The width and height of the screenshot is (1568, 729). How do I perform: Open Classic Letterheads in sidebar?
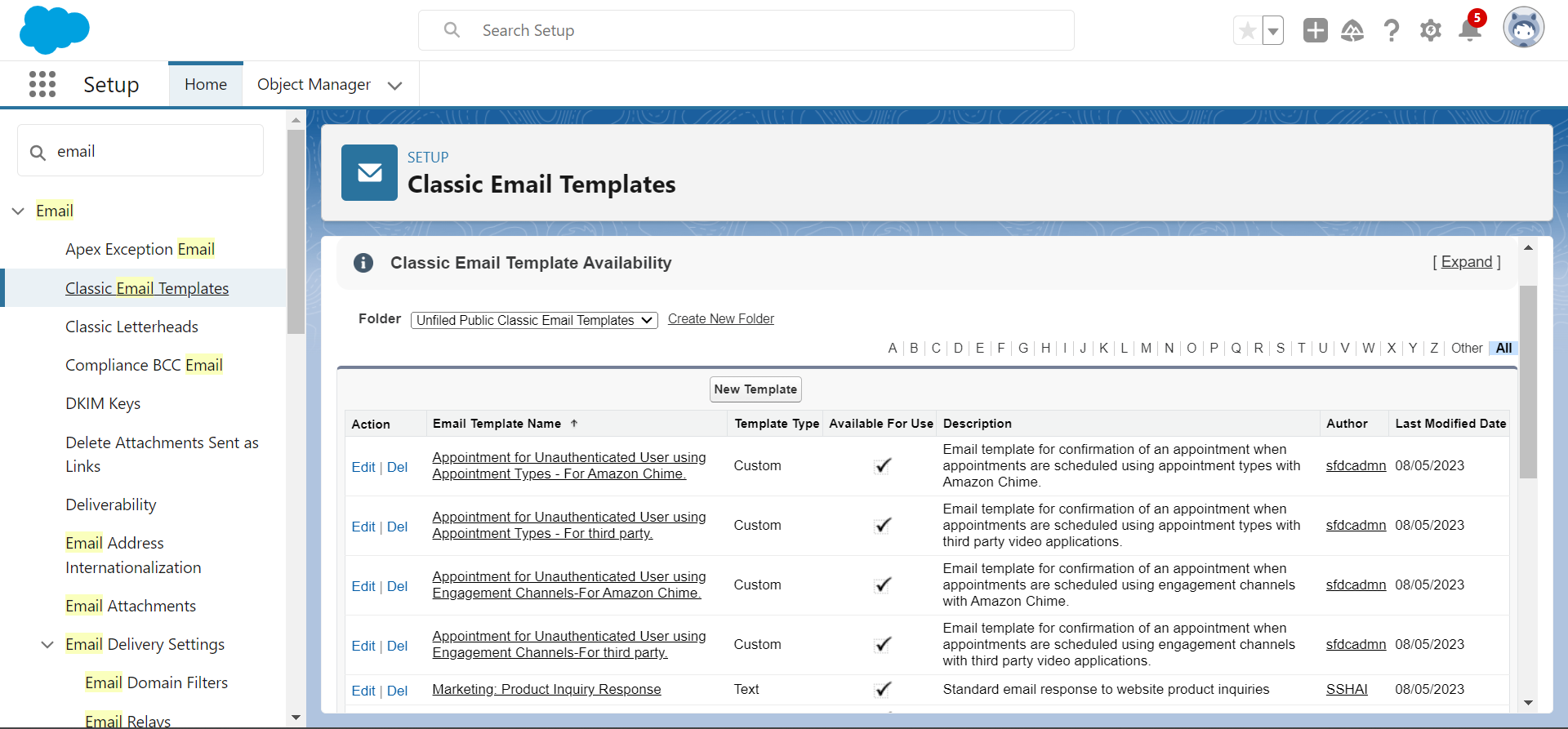pos(131,327)
